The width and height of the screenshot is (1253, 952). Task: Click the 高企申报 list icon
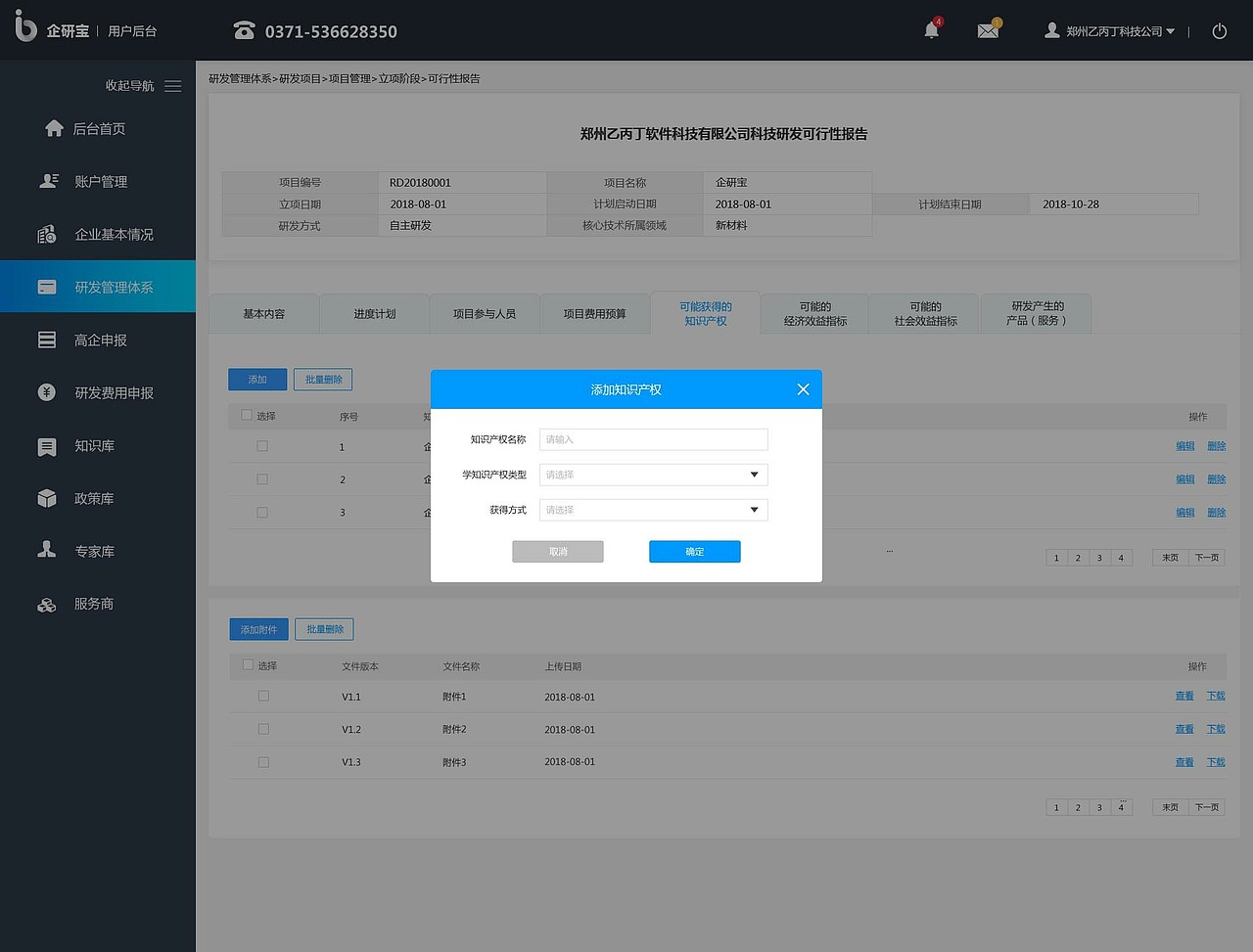[47, 340]
